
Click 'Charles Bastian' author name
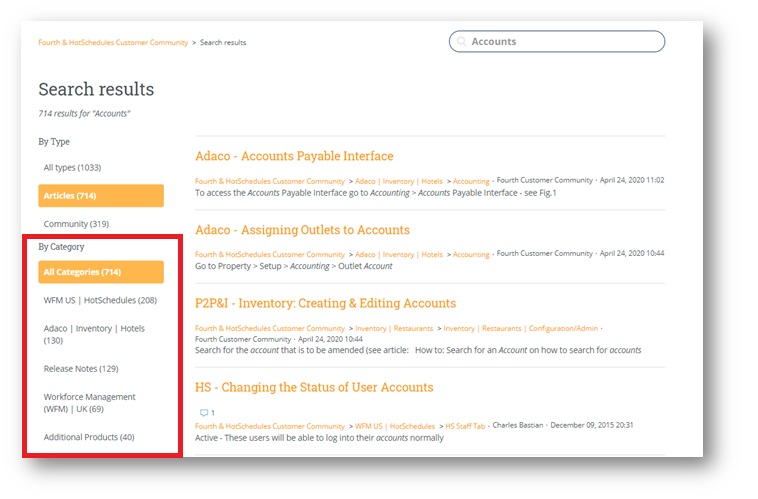tap(518, 425)
